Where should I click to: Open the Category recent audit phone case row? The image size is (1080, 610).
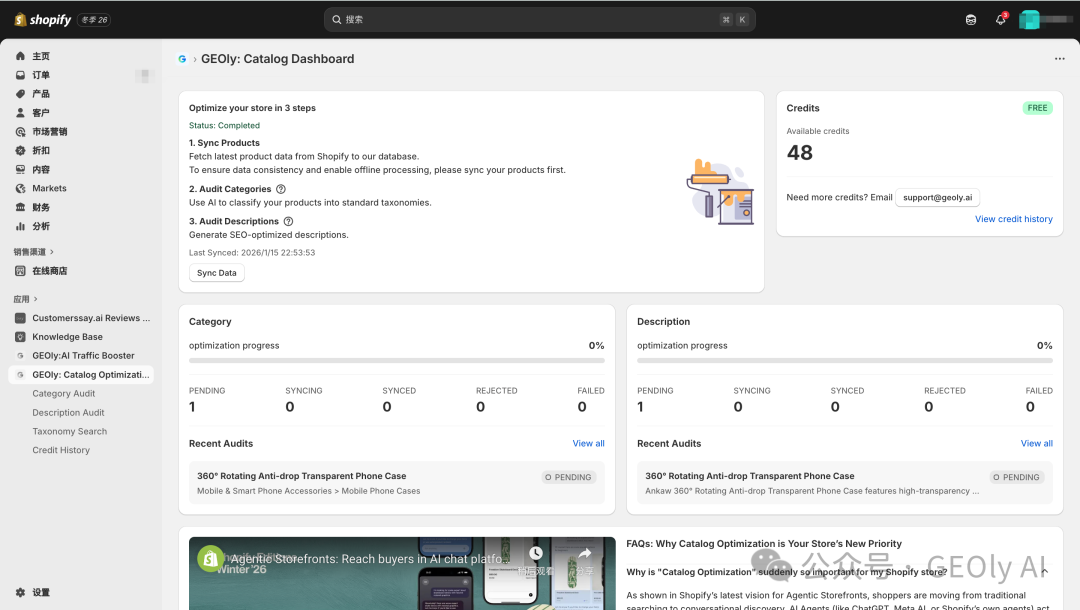pyautogui.click(x=397, y=483)
